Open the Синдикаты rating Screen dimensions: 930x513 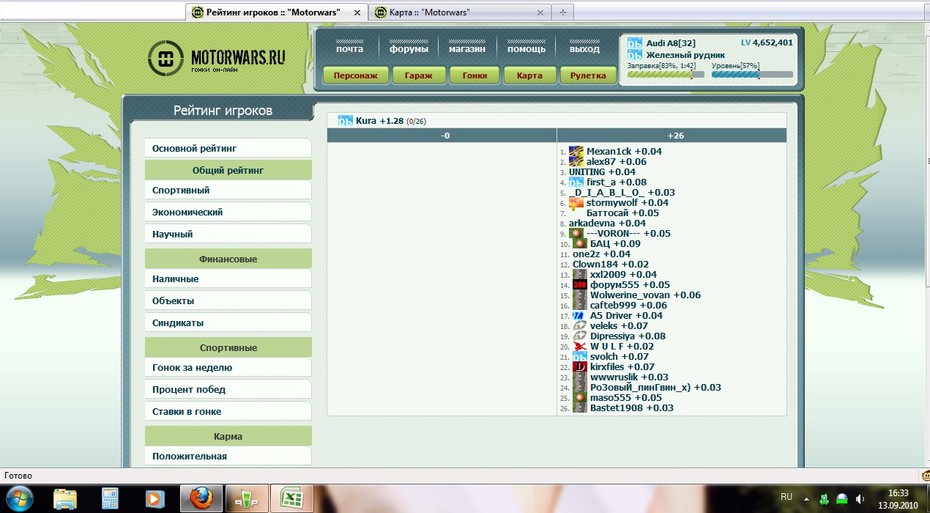coord(227,323)
